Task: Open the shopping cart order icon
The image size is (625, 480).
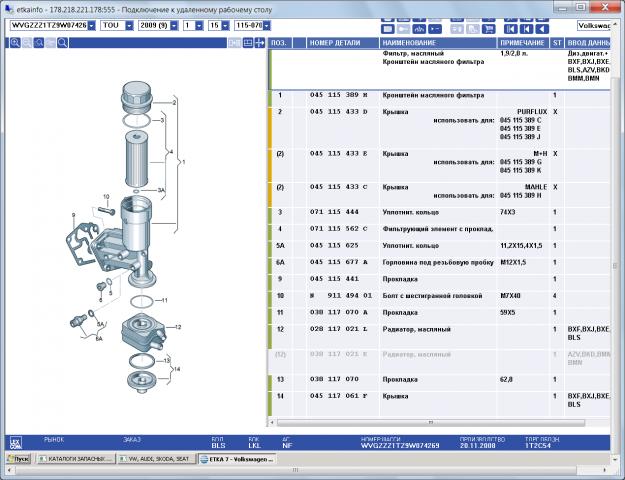Action: tap(488, 29)
